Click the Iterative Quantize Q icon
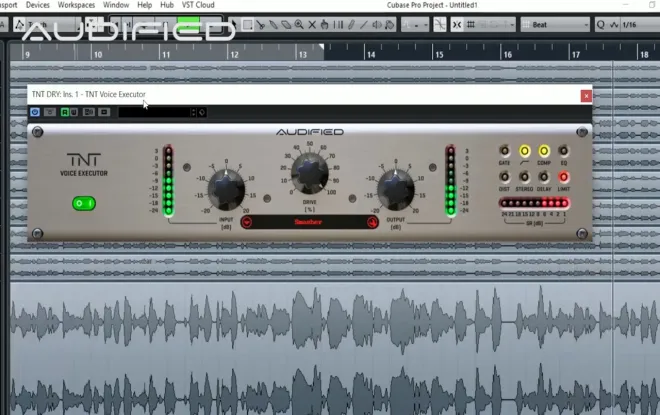The image size is (660, 415). tap(601, 25)
